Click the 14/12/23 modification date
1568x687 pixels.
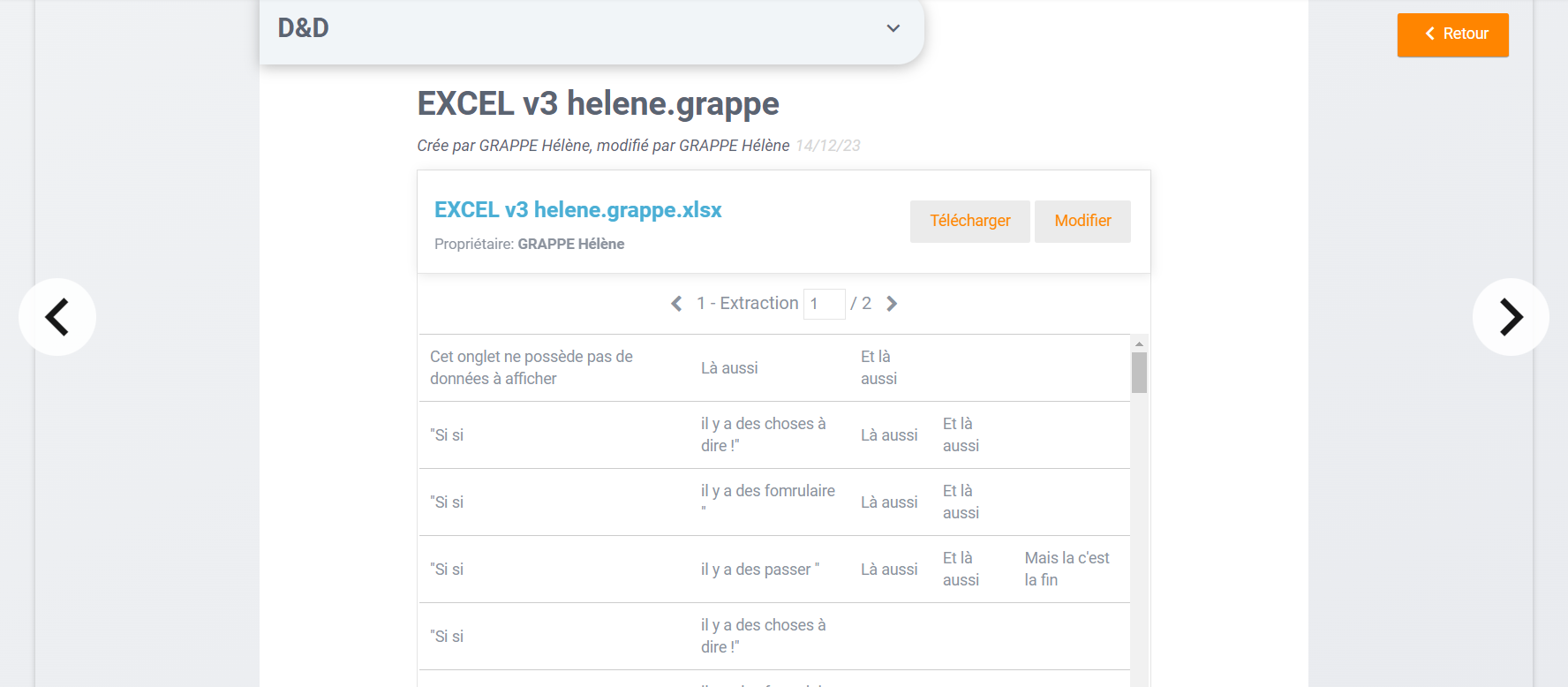tap(827, 146)
